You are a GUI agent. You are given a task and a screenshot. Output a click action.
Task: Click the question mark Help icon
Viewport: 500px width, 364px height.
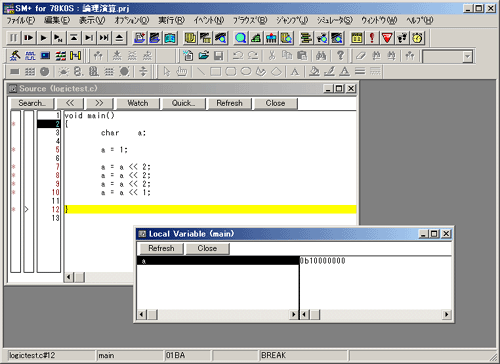tap(340, 55)
